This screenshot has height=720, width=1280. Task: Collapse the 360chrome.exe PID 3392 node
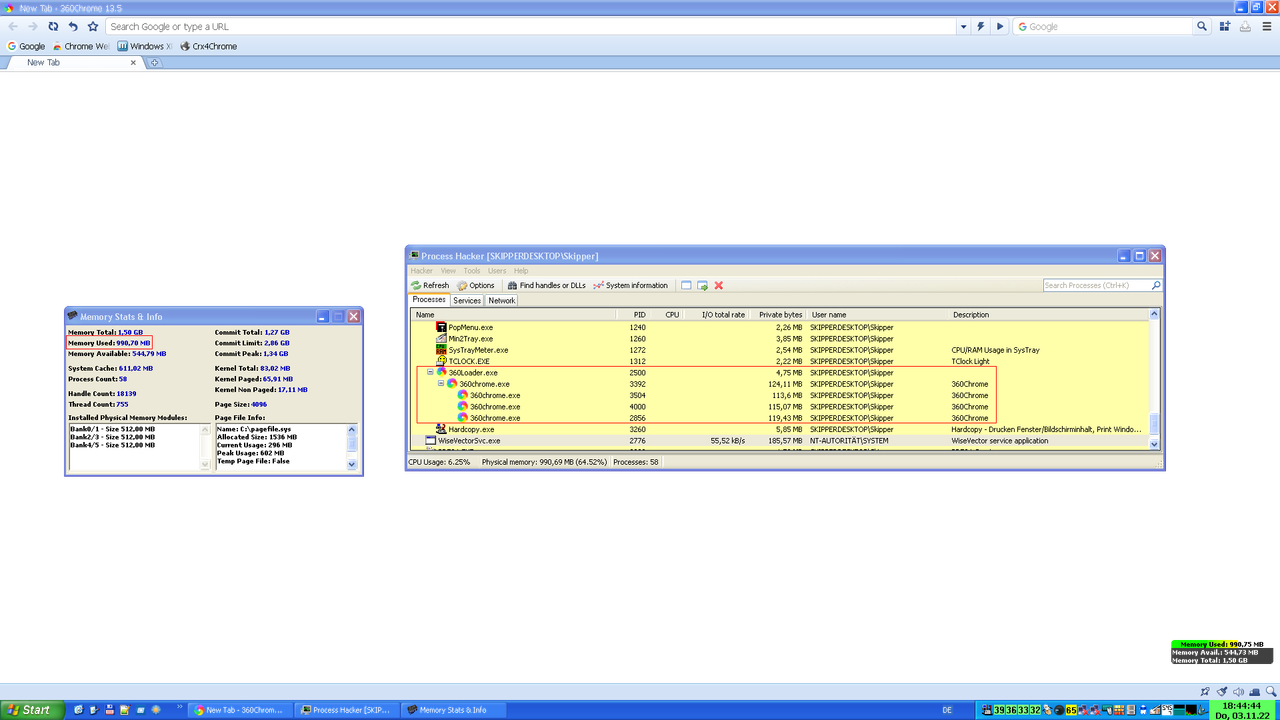point(441,384)
